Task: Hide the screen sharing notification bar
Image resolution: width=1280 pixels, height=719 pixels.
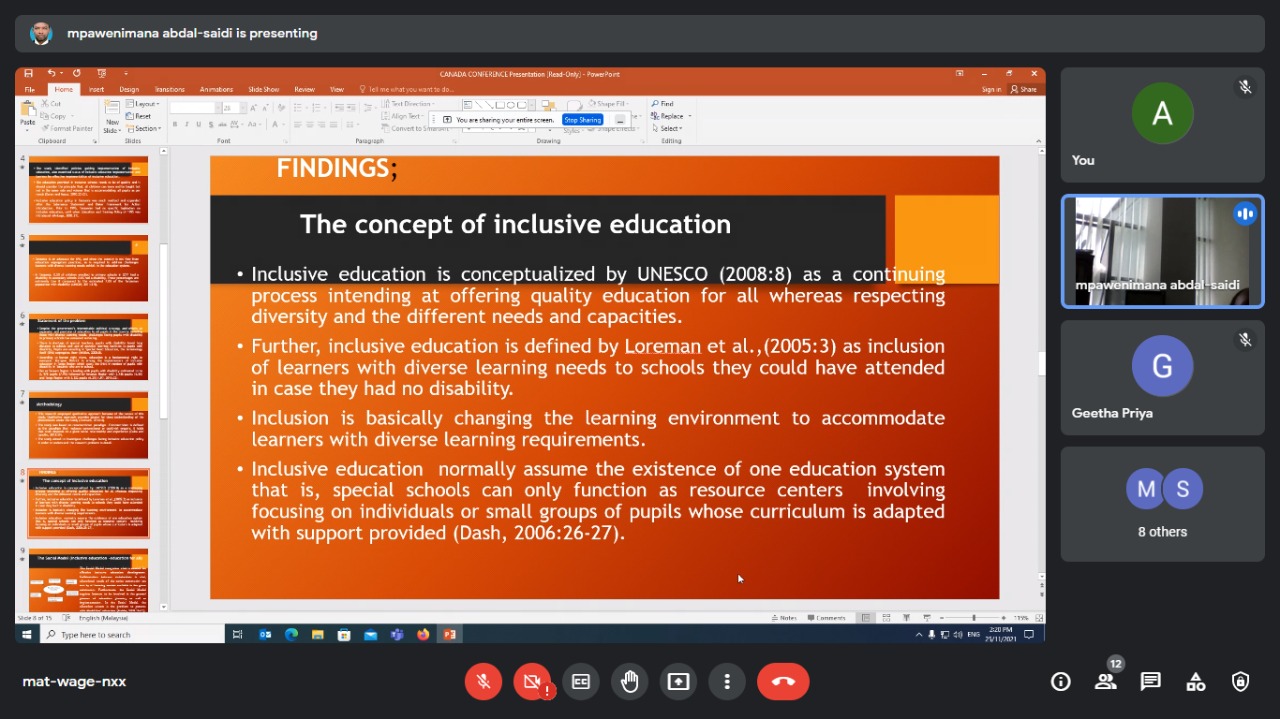Action: 620,120
